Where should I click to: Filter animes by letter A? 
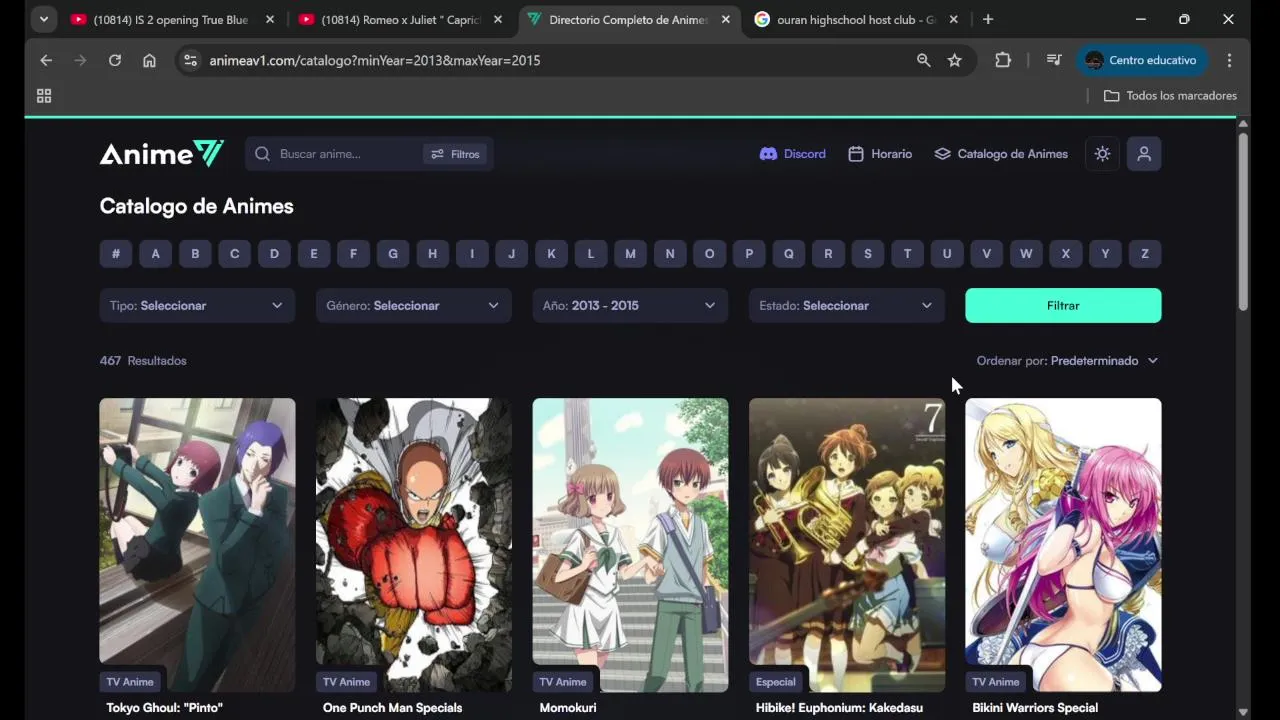coord(155,254)
